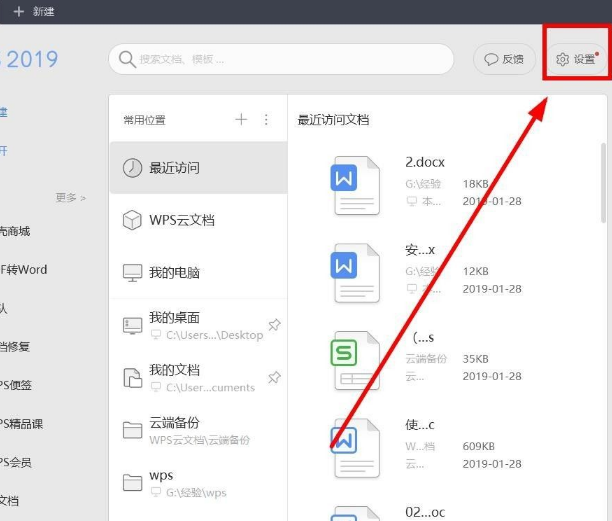Click the 02...oc file name
The width and height of the screenshot is (612, 521).
click(425, 512)
